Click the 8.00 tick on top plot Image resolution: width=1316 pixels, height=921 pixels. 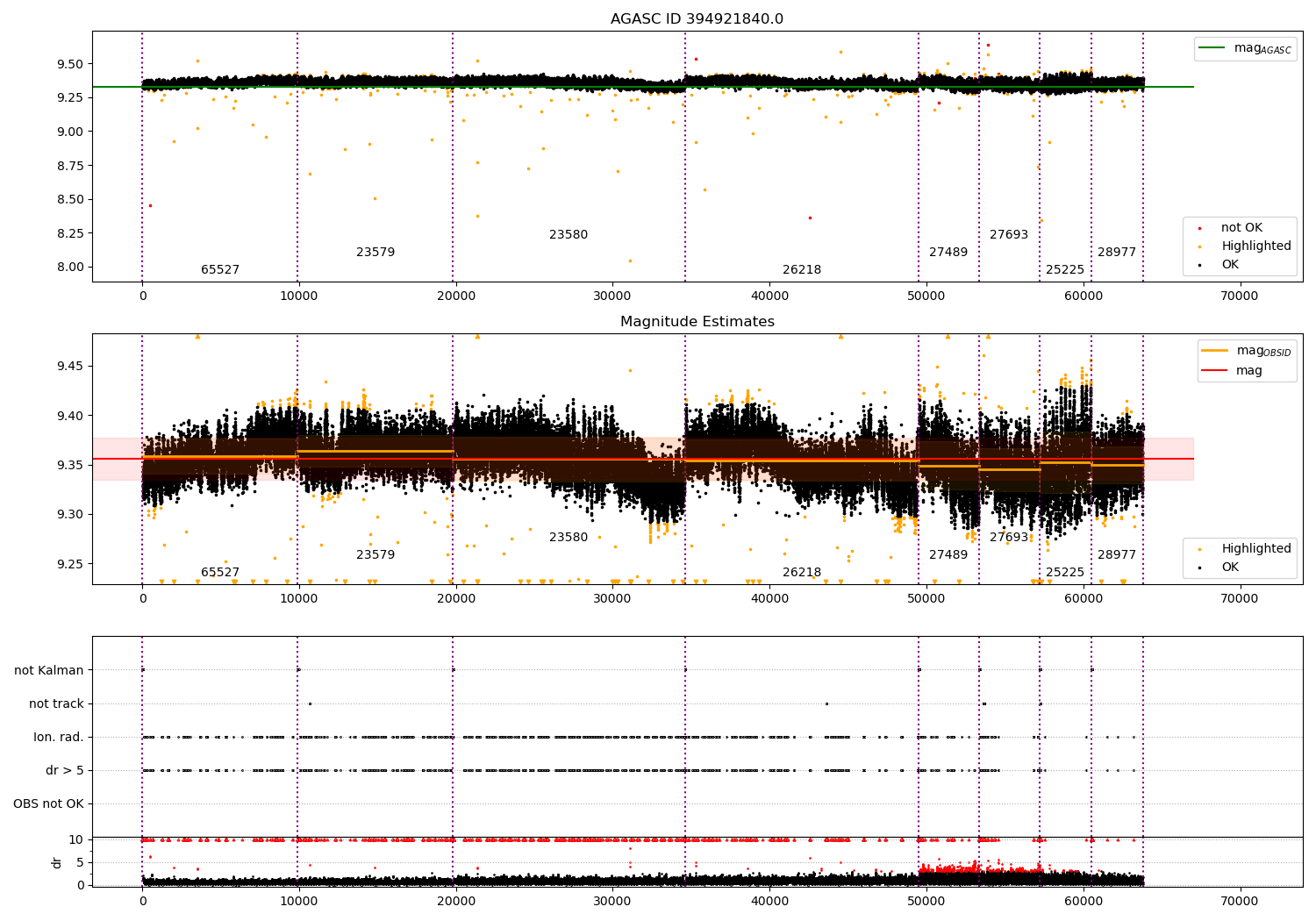[71, 268]
